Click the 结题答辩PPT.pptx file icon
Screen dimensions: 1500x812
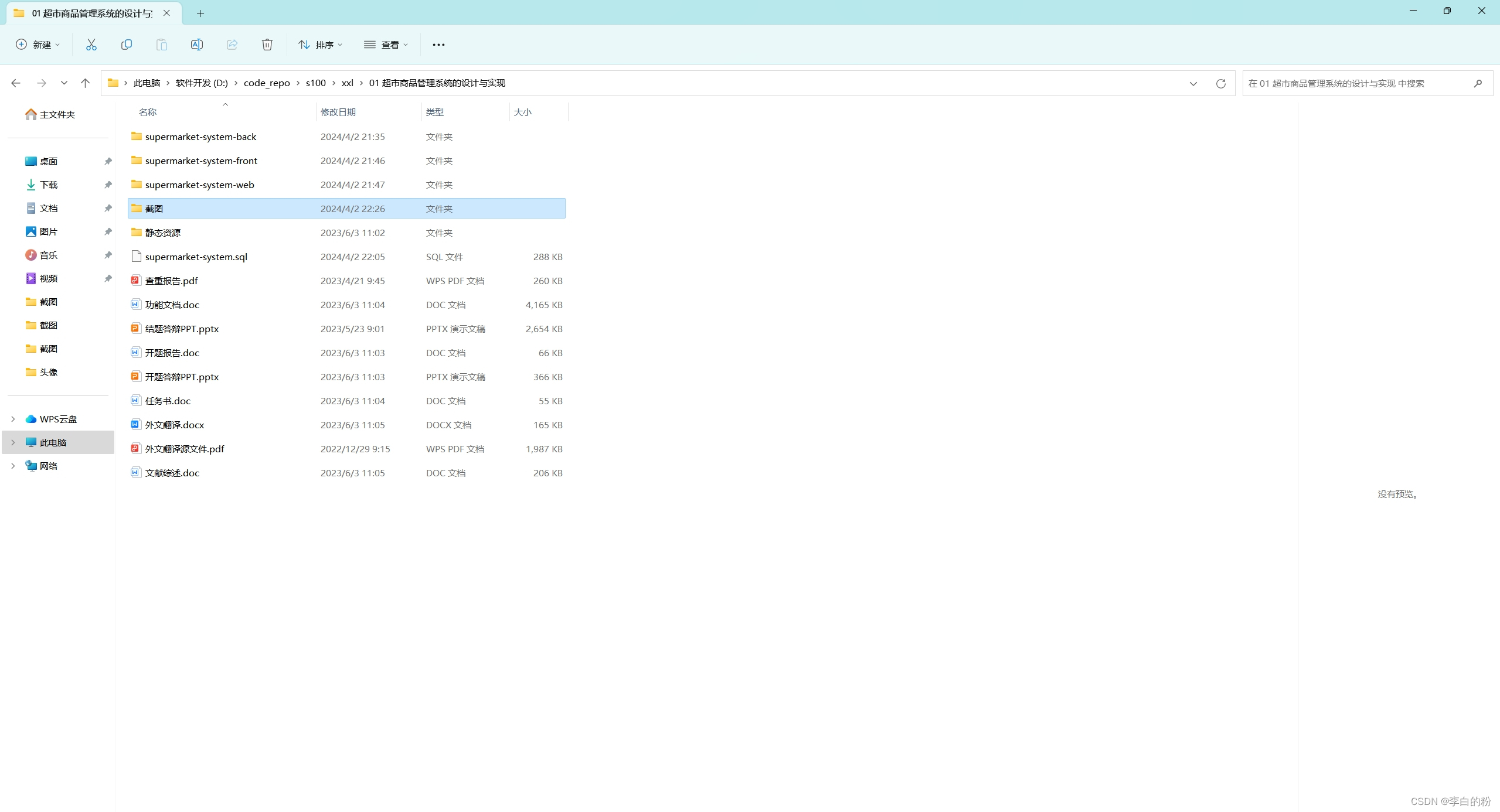136,329
